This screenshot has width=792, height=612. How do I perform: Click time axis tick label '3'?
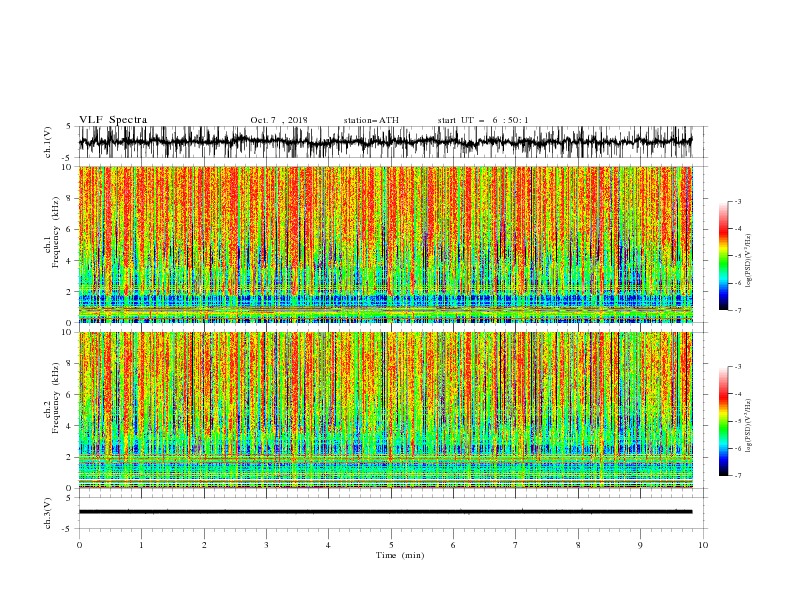266,545
